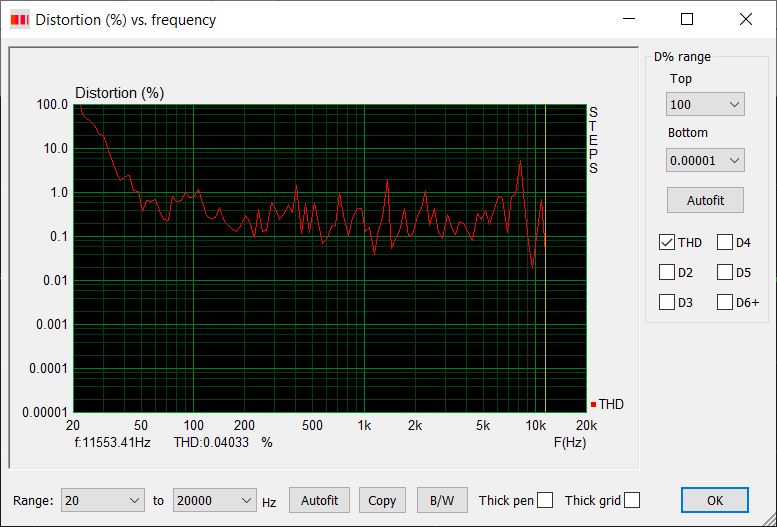Uncheck the THD checkbox

(667, 243)
